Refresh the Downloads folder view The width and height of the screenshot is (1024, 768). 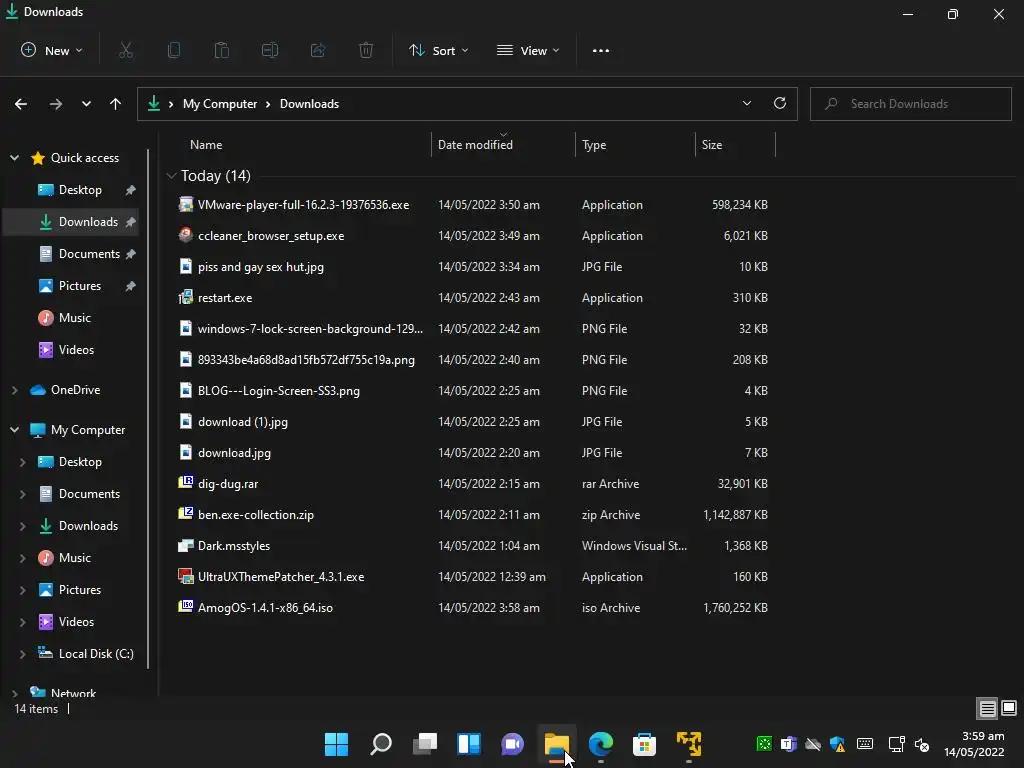(x=780, y=103)
